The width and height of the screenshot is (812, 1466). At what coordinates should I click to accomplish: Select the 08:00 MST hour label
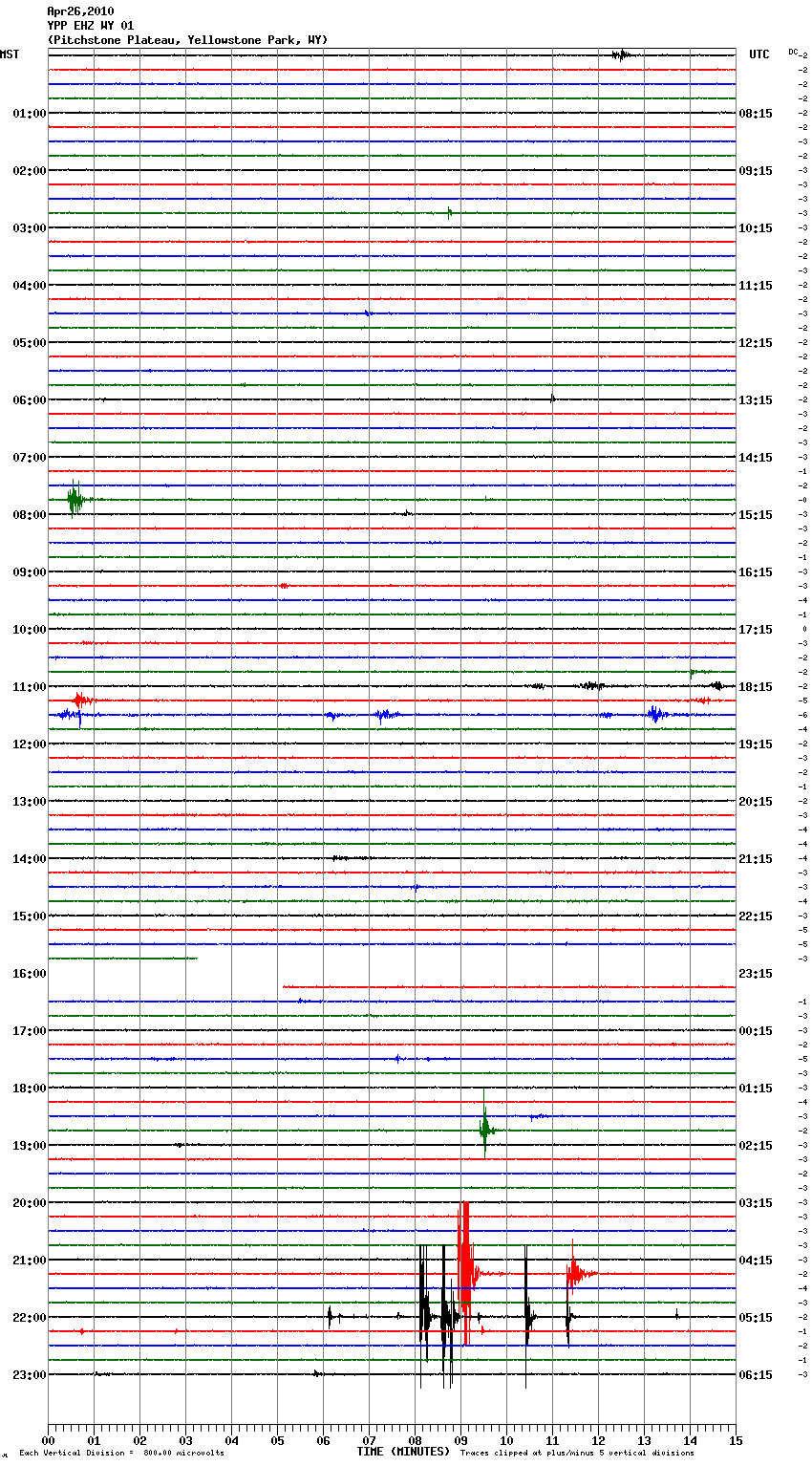(x=30, y=515)
